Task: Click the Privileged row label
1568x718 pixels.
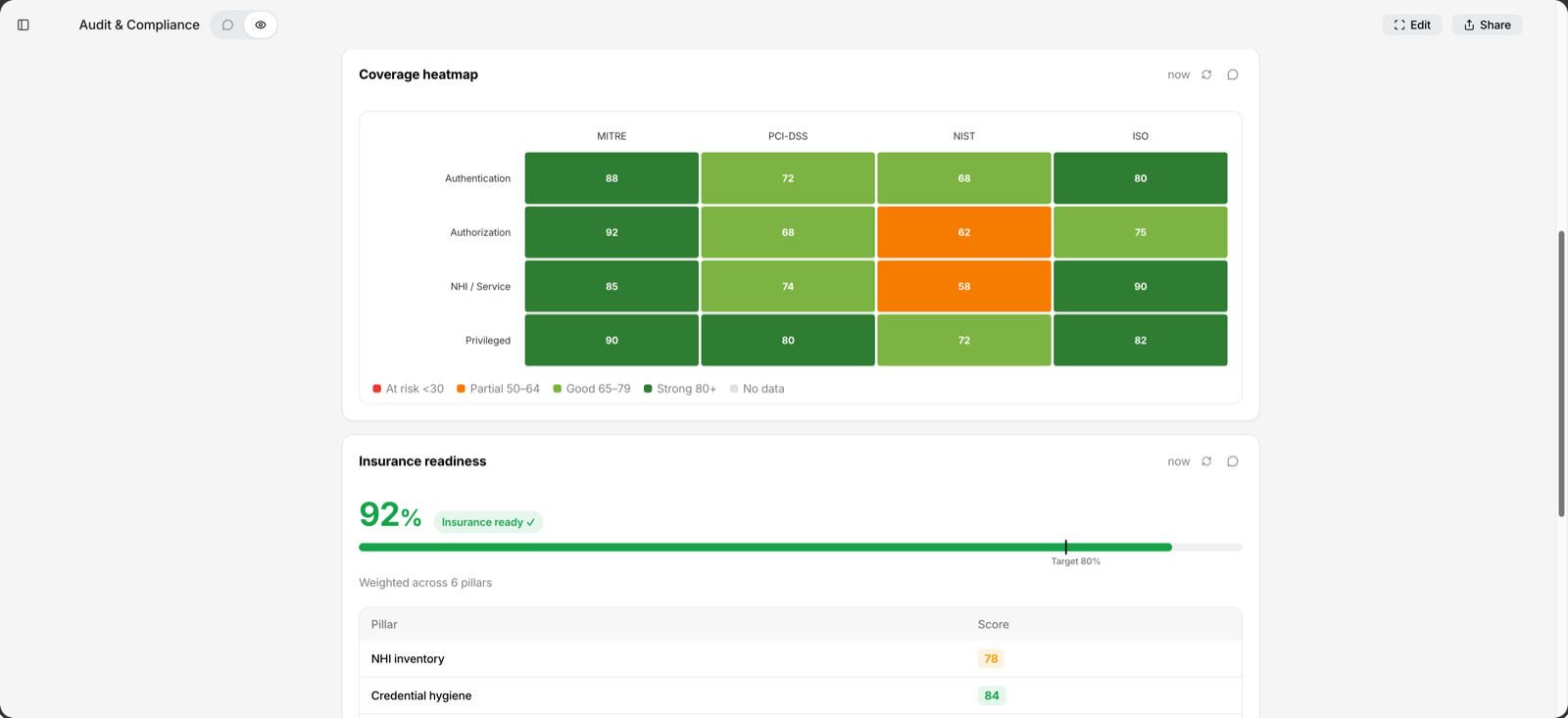Action: [x=488, y=340]
